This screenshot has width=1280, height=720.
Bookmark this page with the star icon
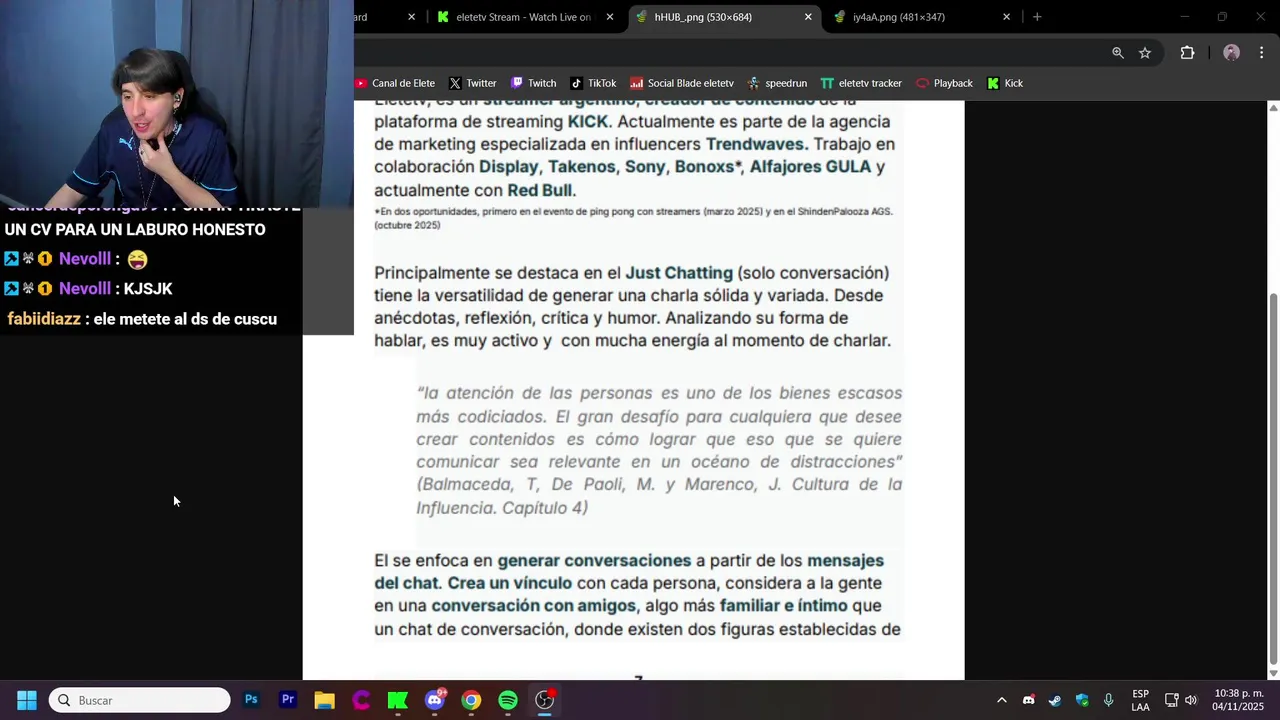click(1145, 53)
